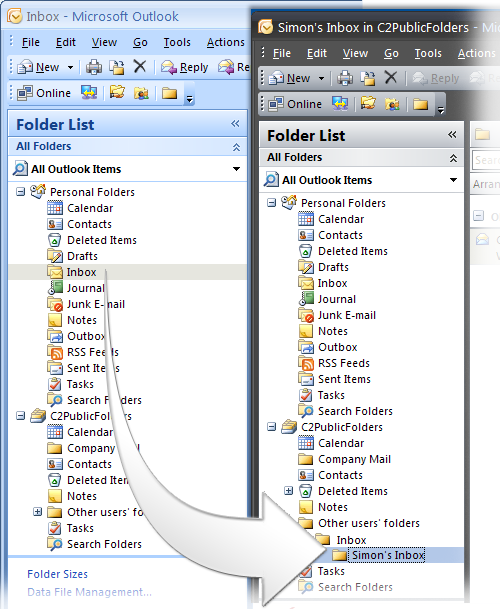Open Data File Management link
Viewport: 500px width, 609px height.
click(x=89, y=592)
